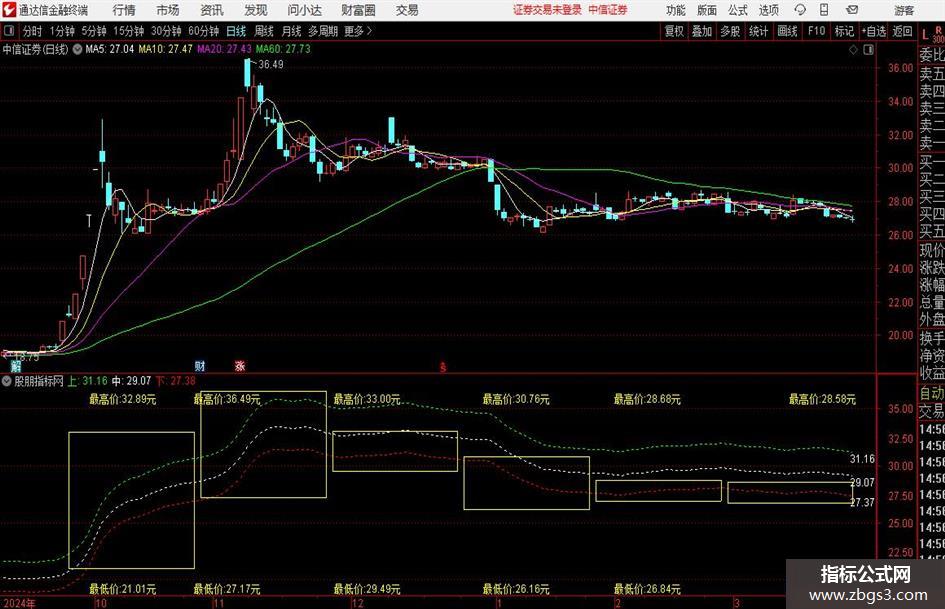945x609 pixels.
Task: Click the MA20: 27.43 value label
Action: tap(224, 49)
